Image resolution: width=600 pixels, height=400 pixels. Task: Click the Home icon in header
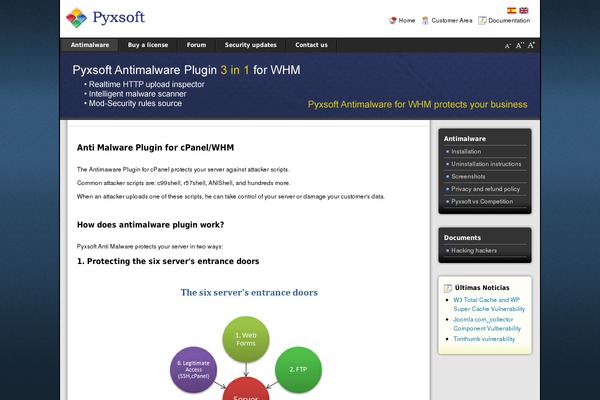[x=393, y=20]
